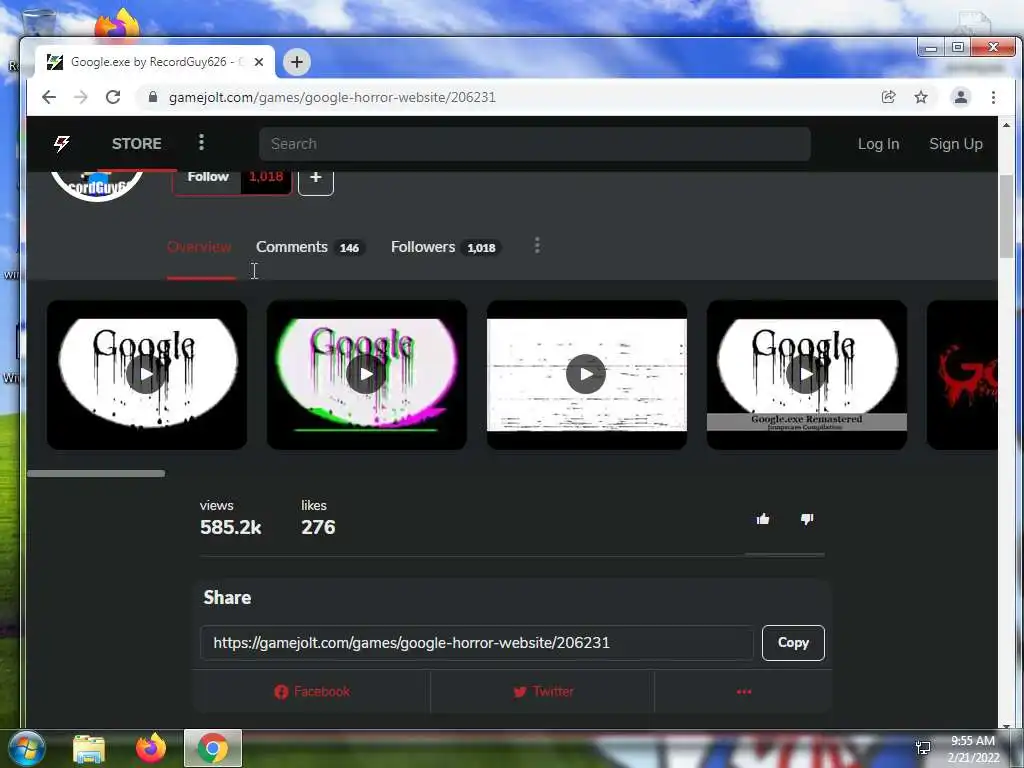Click the Sign Up link
This screenshot has width=1024, height=768.
(955, 144)
